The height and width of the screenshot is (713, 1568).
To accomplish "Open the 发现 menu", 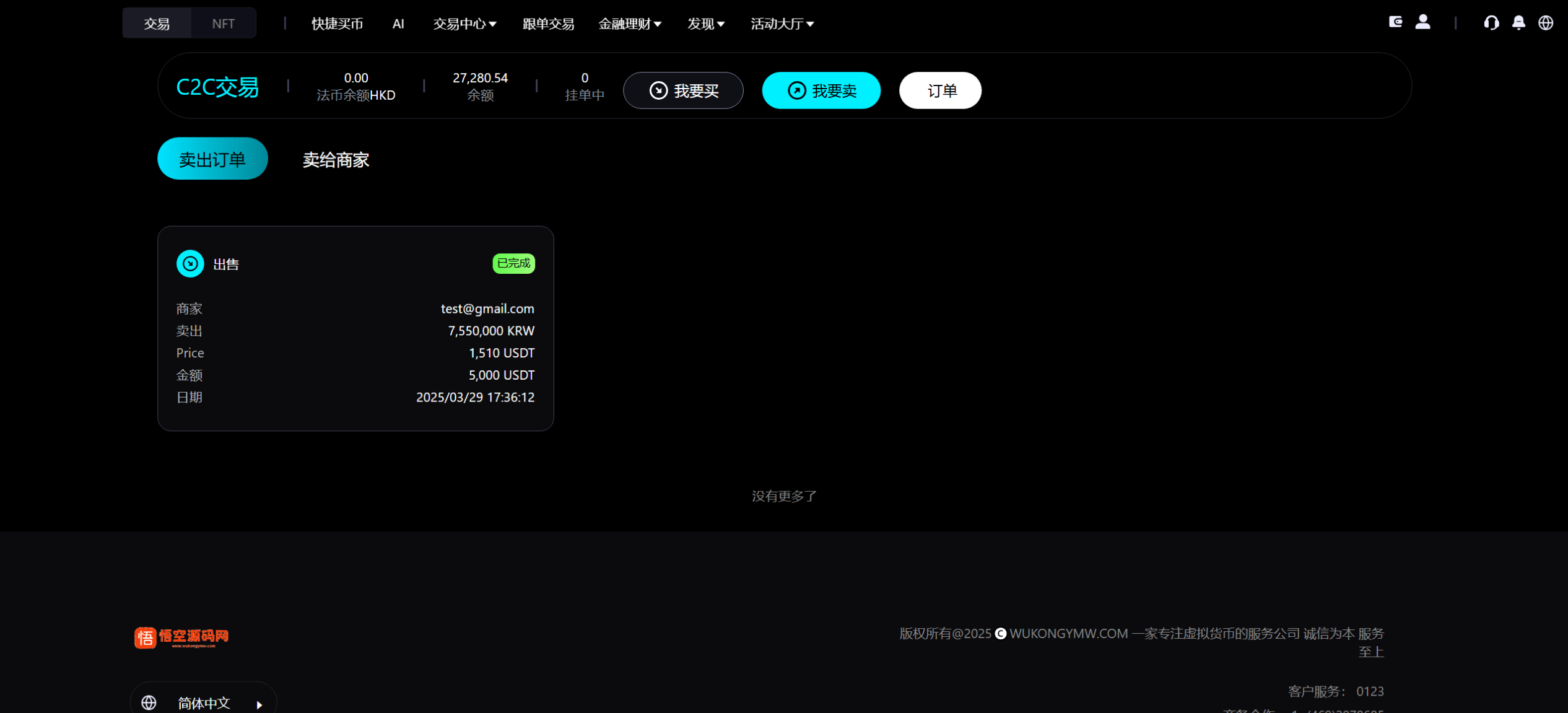I will [705, 24].
